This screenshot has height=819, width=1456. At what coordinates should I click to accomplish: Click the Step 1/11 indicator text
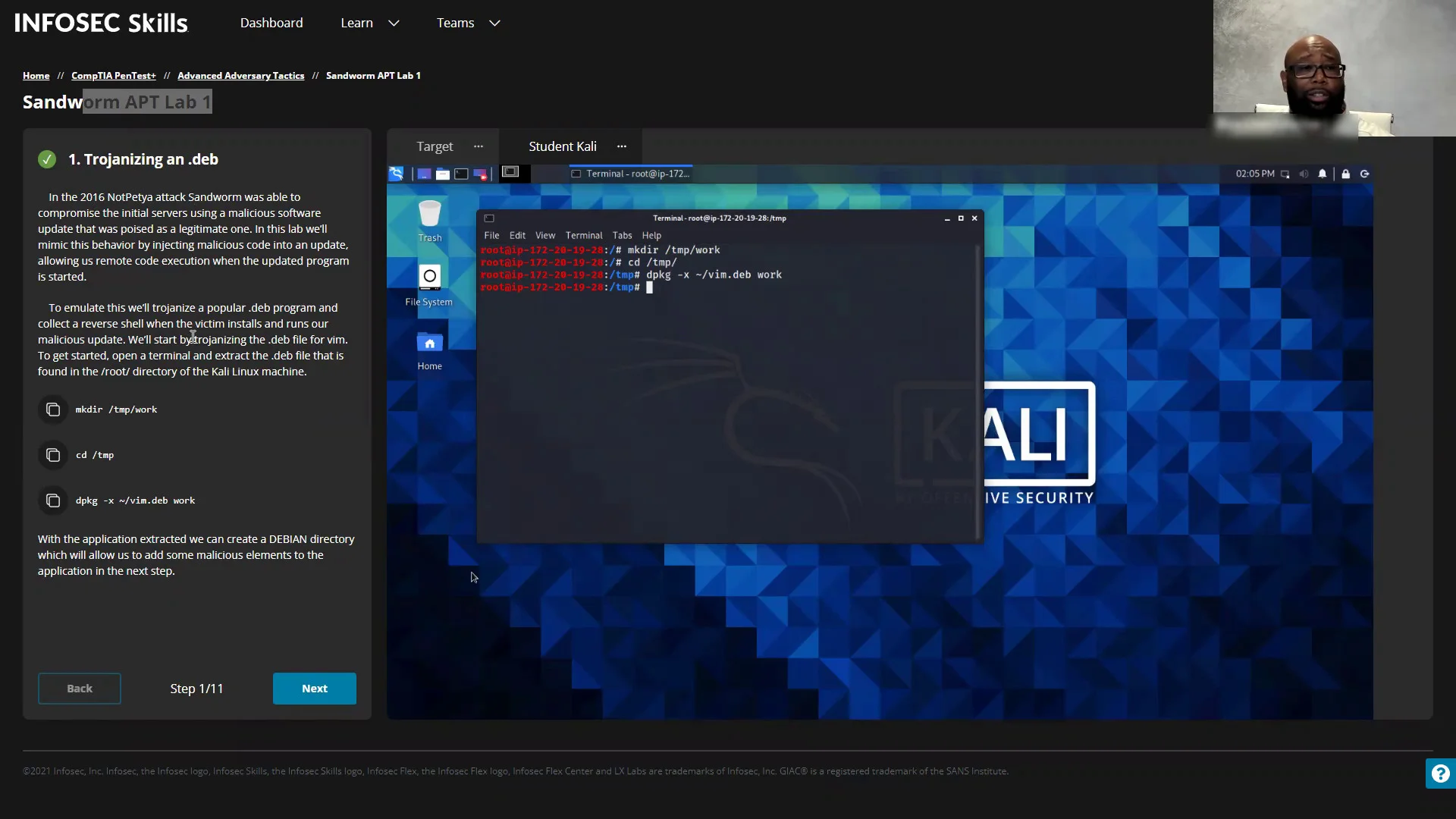[x=196, y=689]
